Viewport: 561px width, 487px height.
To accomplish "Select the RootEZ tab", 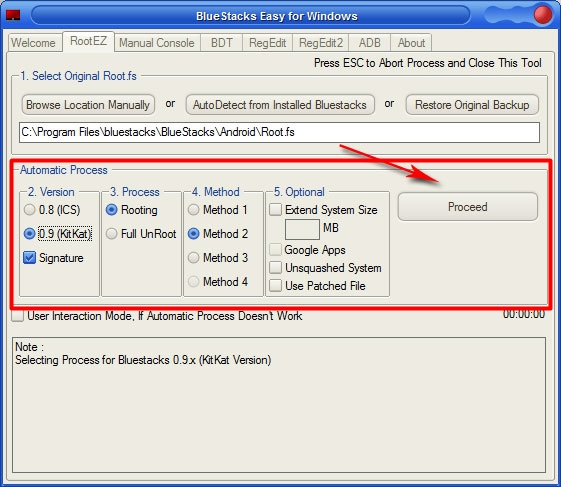I will [x=88, y=42].
